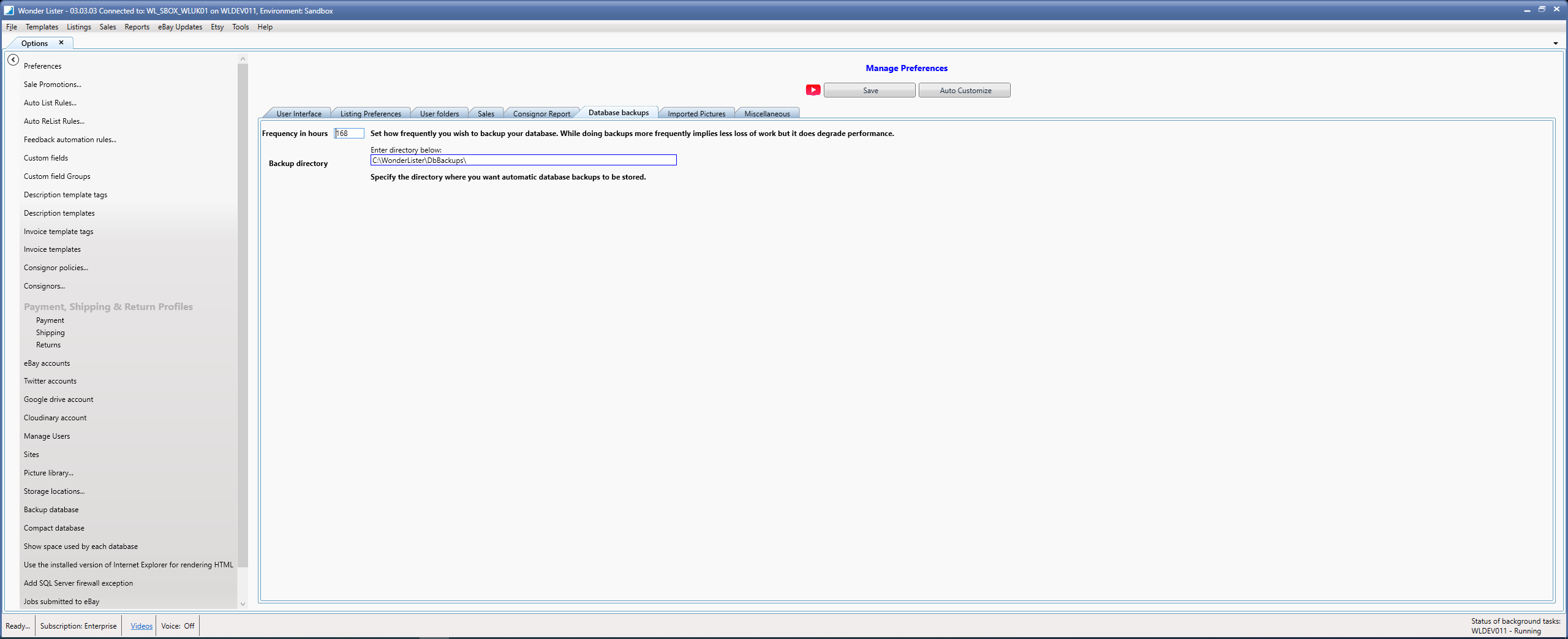Open Jobs submitted to eBay
Viewport: 1568px width, 639px height.
[61, 602]
